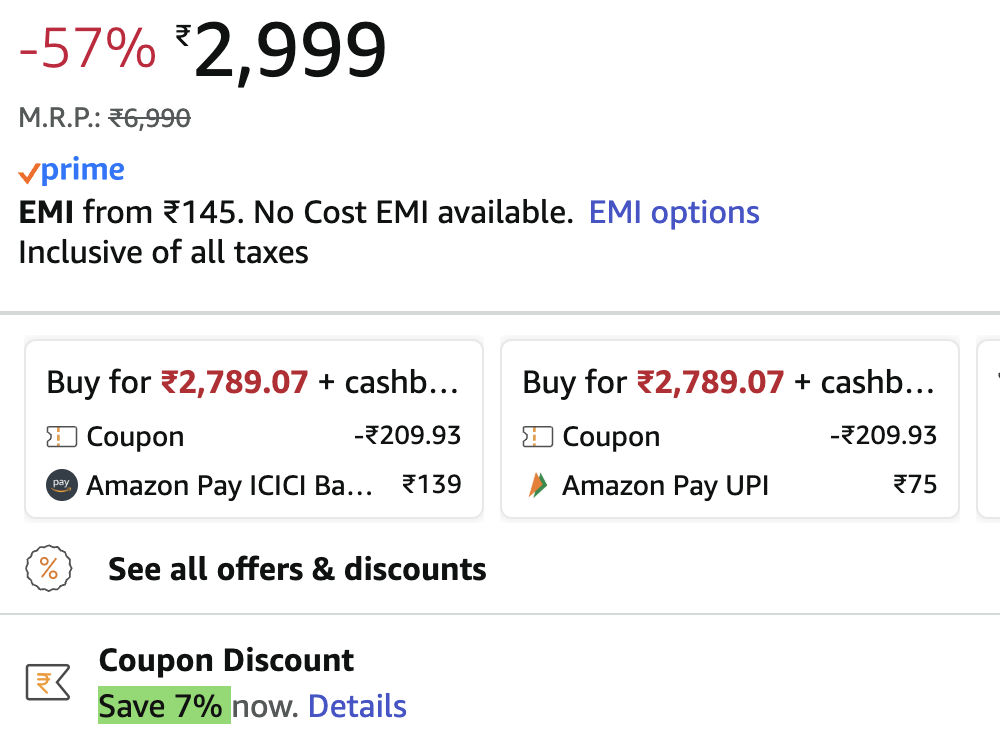Viewport: 1000px width, 750px height.
Task: Click the Amazon Pay UPI flag icon
Action: [537, 485]
